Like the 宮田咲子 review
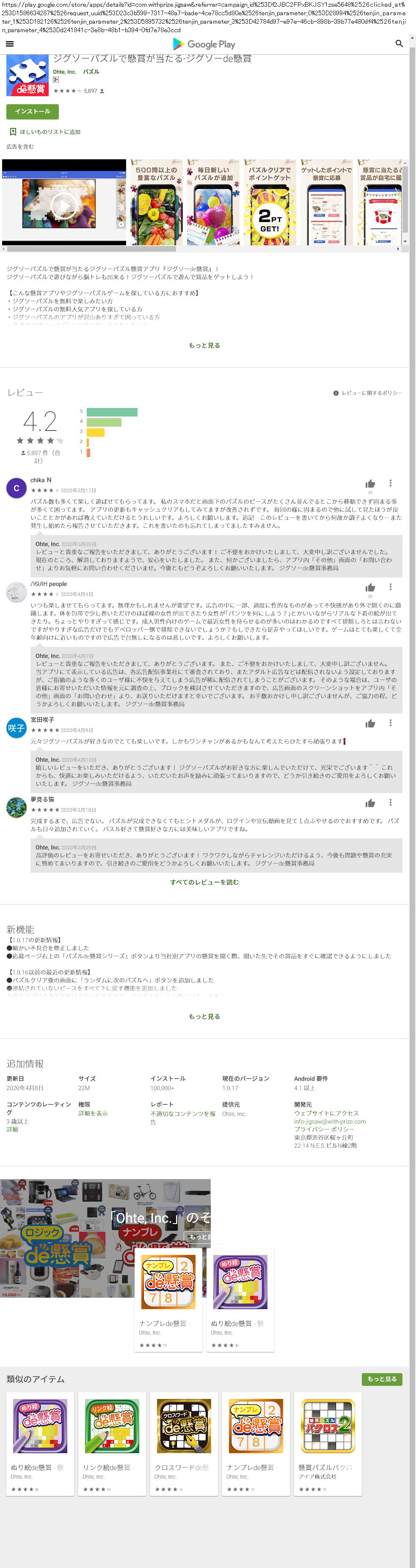This screenshot has height=1568, width=416. 370,723
